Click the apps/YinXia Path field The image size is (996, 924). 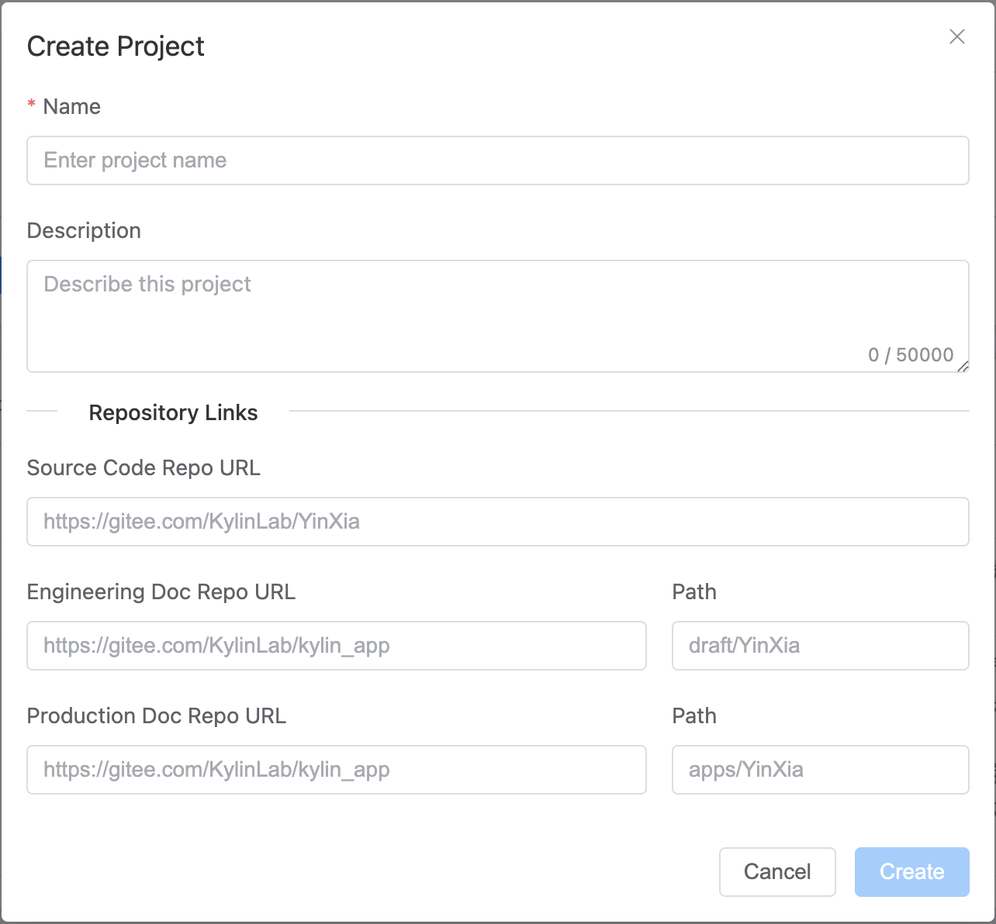coord(820,769)
